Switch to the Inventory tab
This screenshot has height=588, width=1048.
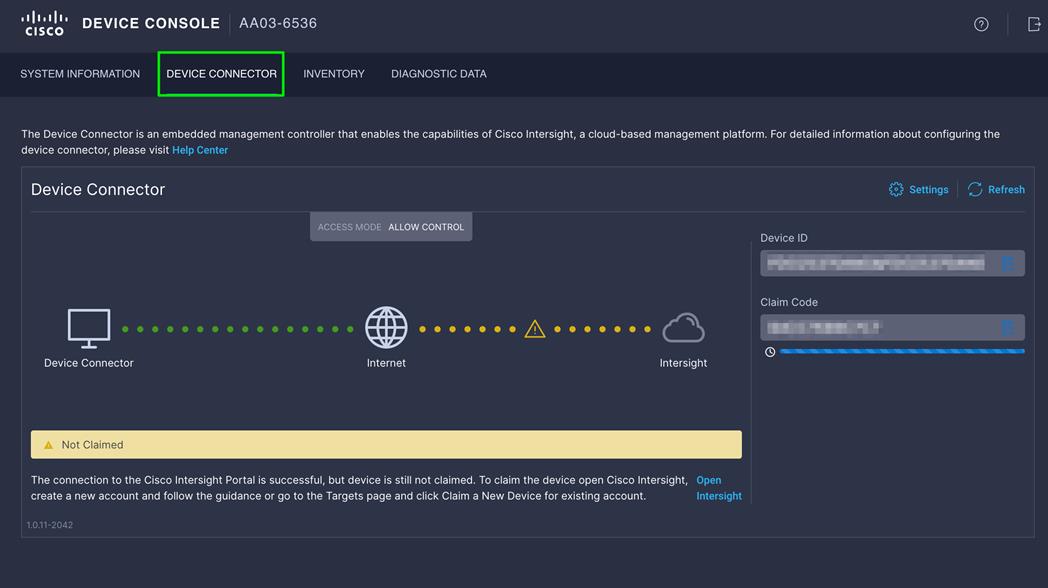point(333,73)
